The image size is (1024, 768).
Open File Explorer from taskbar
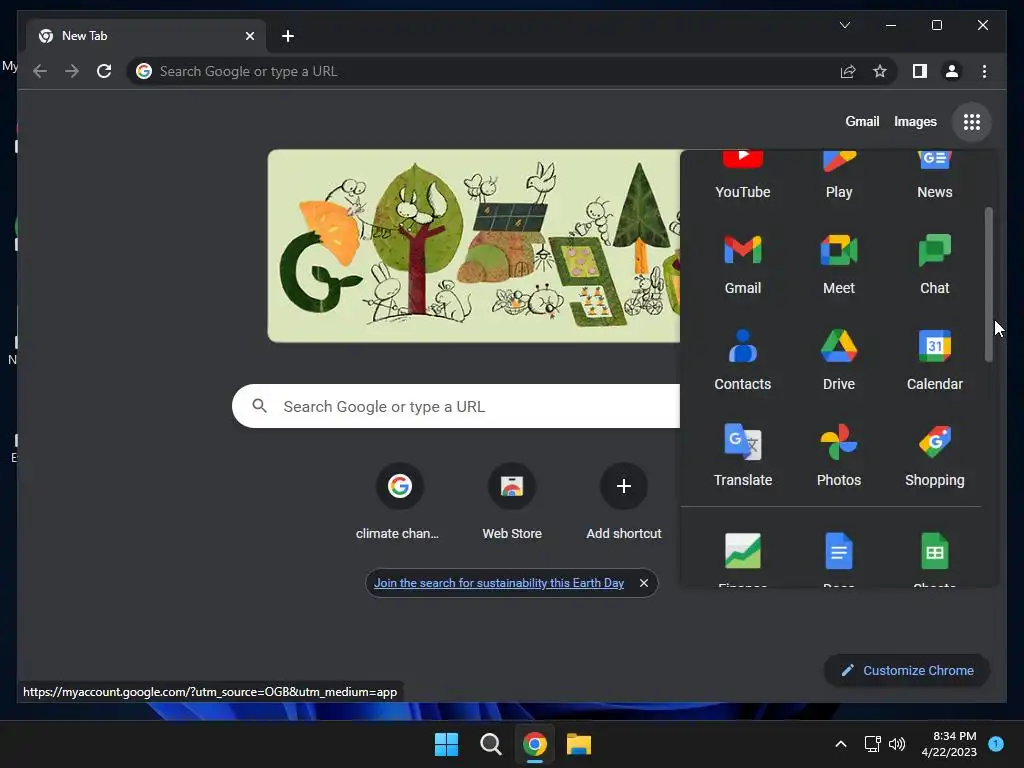click(579, 744)
